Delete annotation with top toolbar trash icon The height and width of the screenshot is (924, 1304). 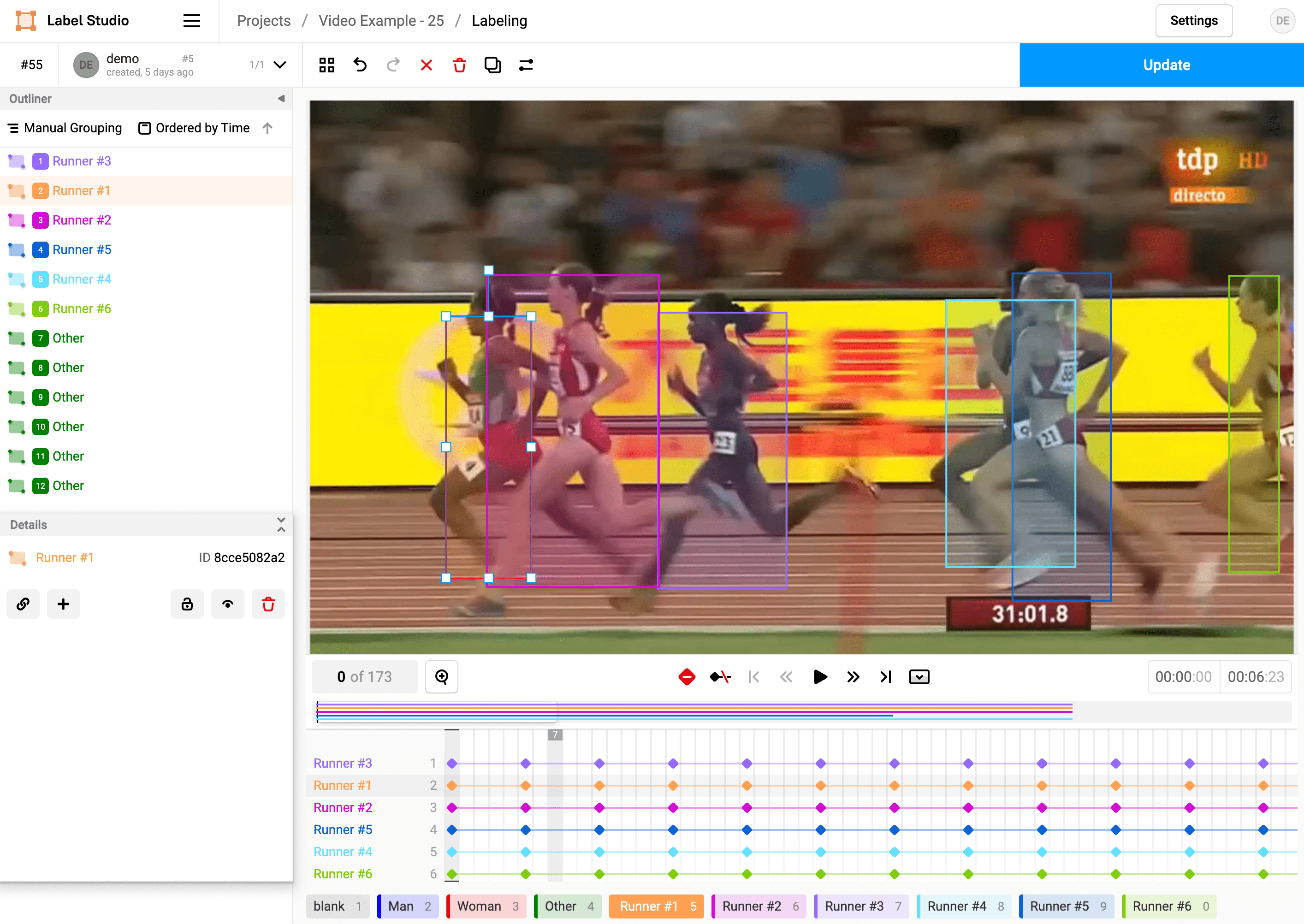point(459,65)
